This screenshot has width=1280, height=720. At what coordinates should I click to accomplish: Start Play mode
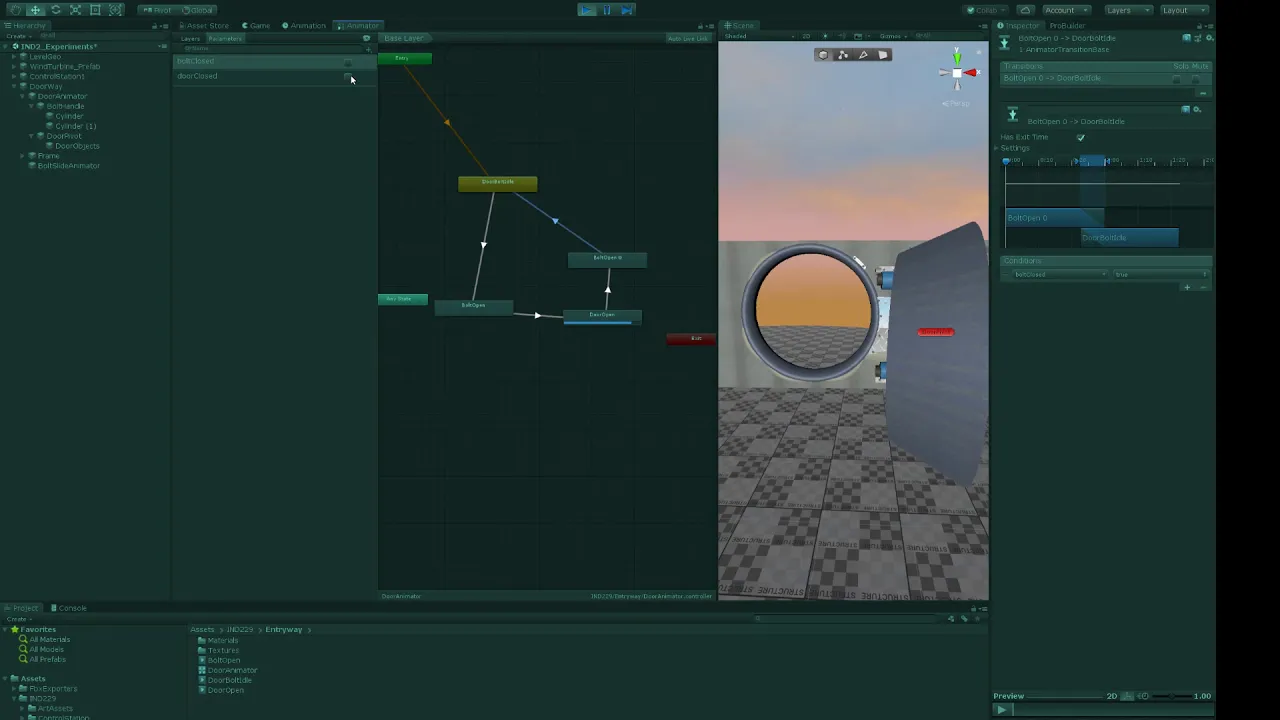click(x=587, y=10)
